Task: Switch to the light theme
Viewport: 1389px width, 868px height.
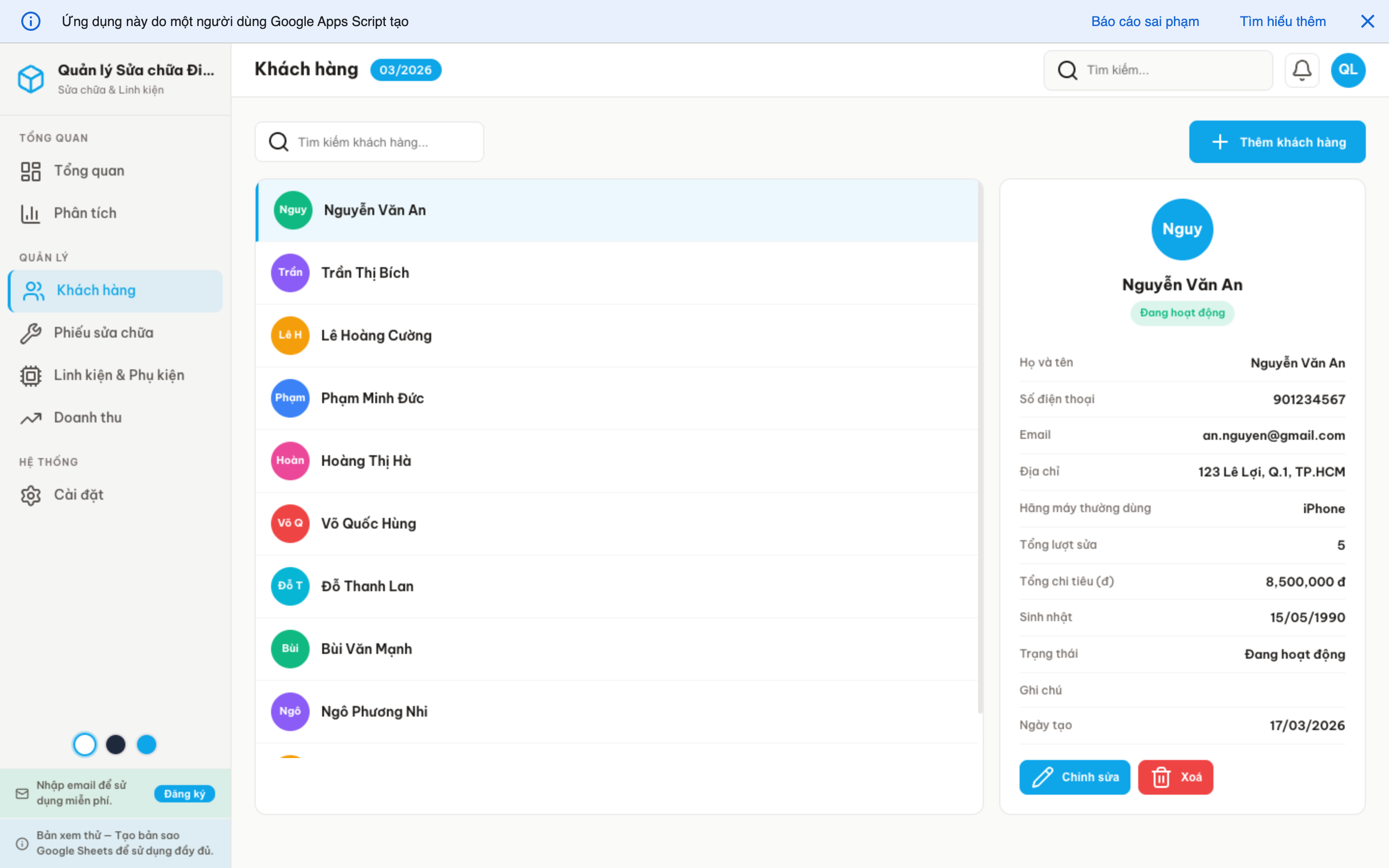Action: (85, 744)
